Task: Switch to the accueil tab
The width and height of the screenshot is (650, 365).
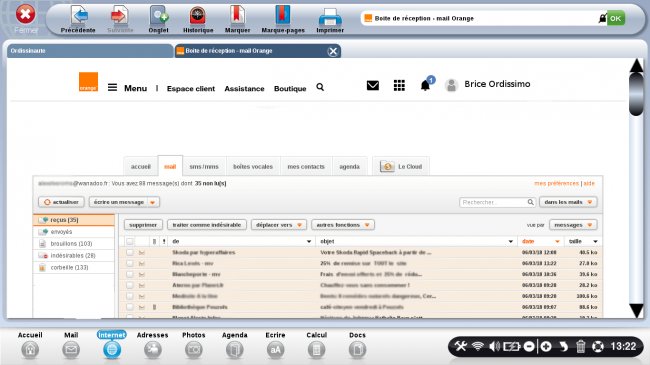Action: (x=141, y=166)
